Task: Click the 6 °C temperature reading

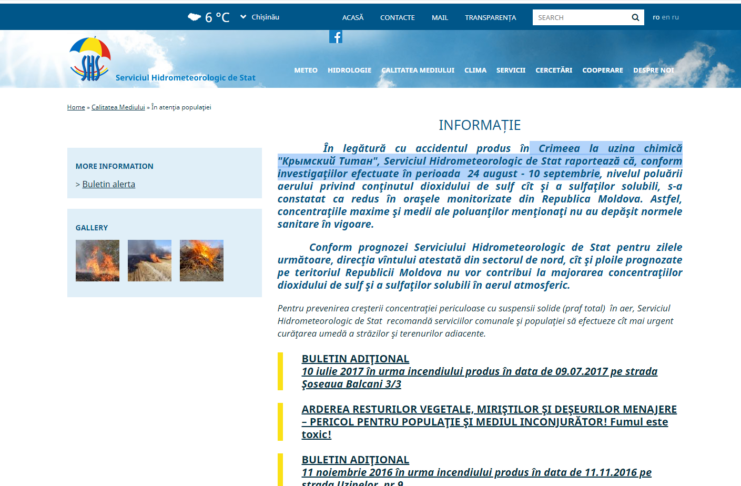Action: tap(217, 17)
